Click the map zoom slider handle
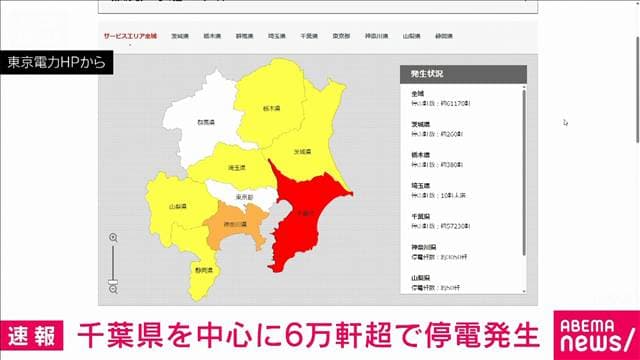This screenshot has width=640, height=360. (113, 282)
